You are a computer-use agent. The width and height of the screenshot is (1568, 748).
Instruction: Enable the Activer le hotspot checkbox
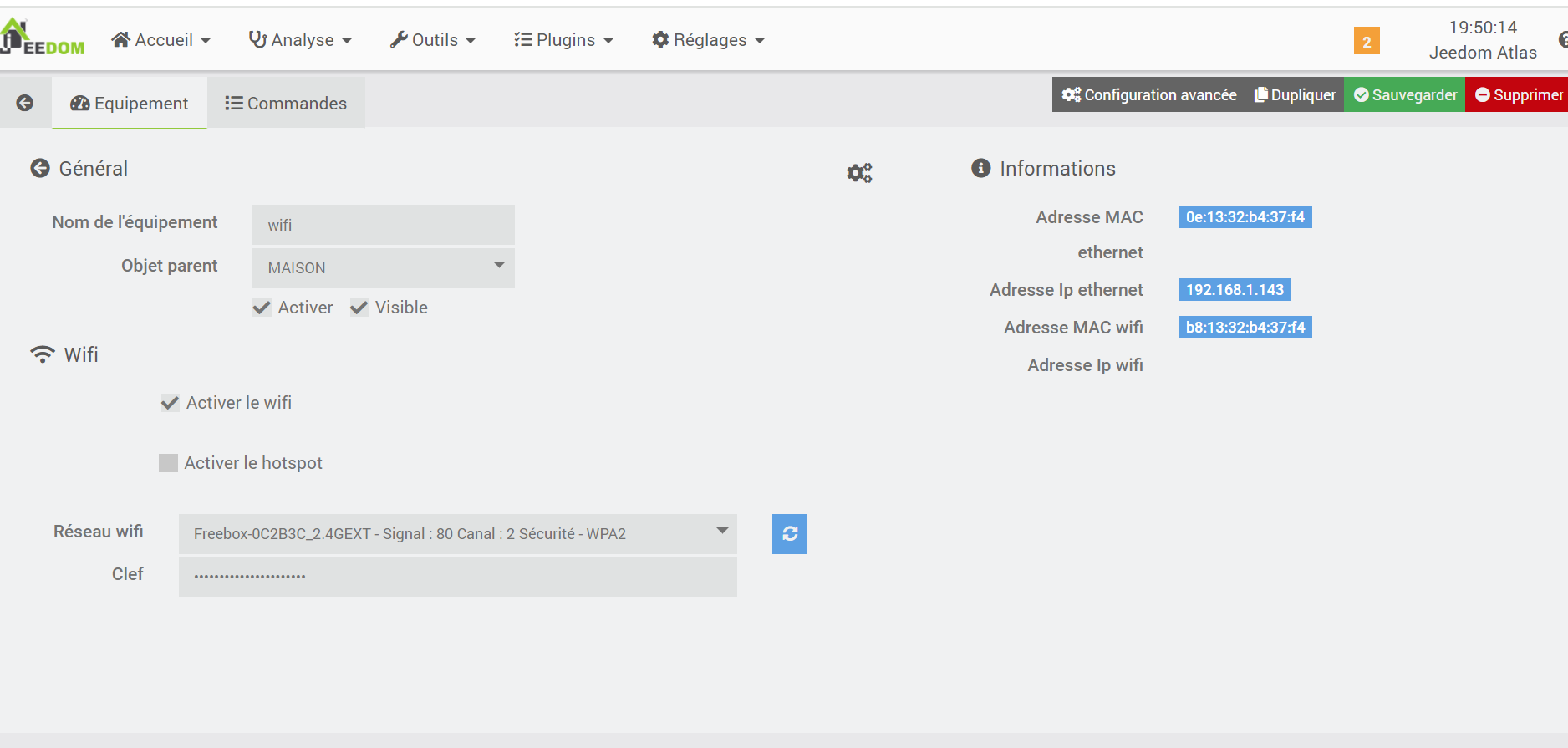pos(169,463)
